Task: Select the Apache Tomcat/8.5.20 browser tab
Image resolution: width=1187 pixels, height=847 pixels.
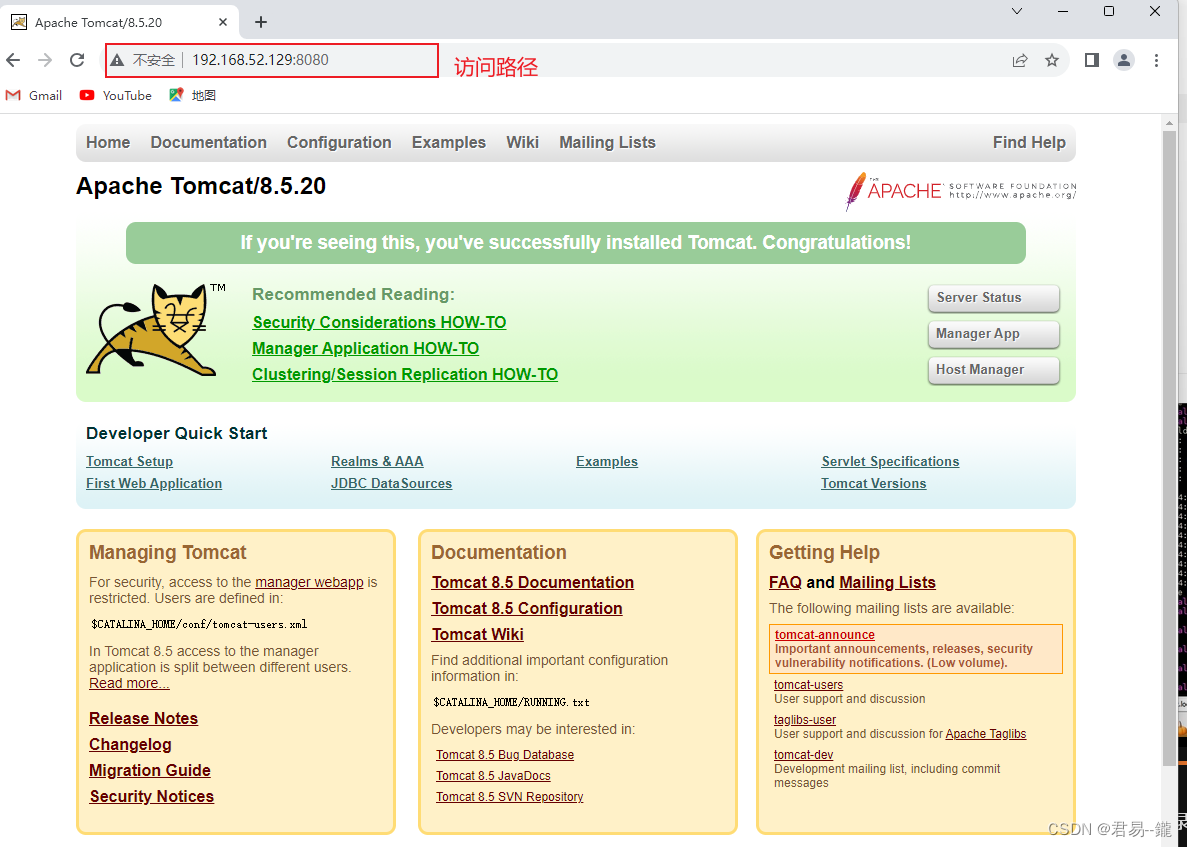Action: point(120,22)
